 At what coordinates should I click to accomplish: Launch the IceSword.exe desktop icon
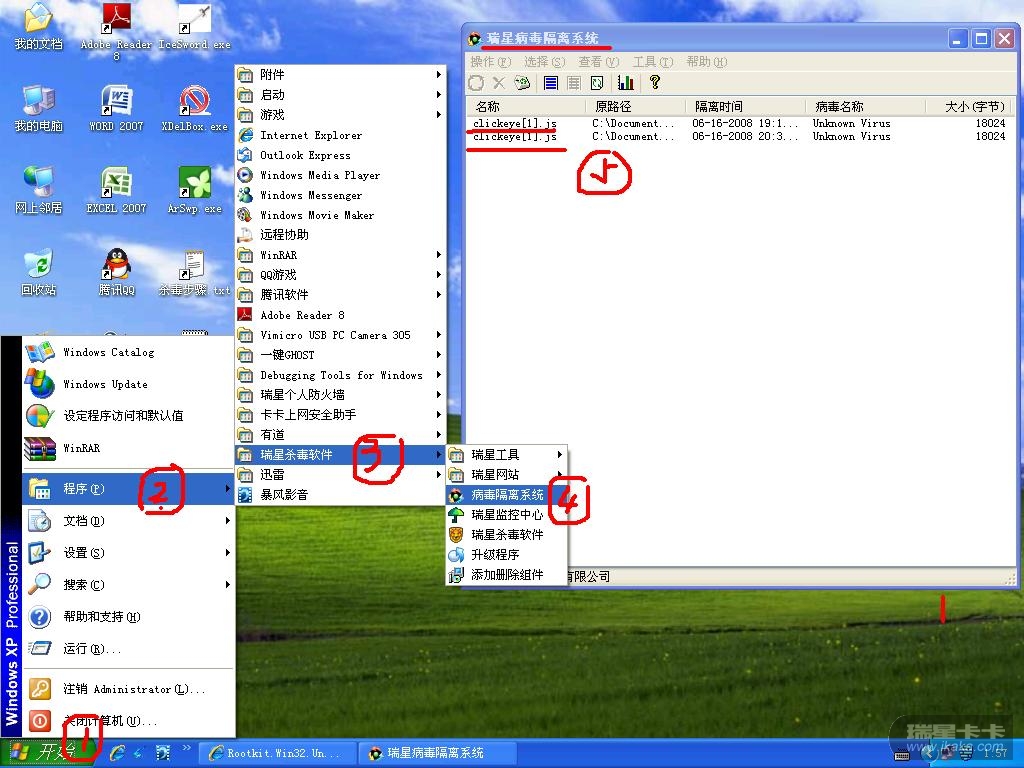pyautogui.click(x=195, y=27)
